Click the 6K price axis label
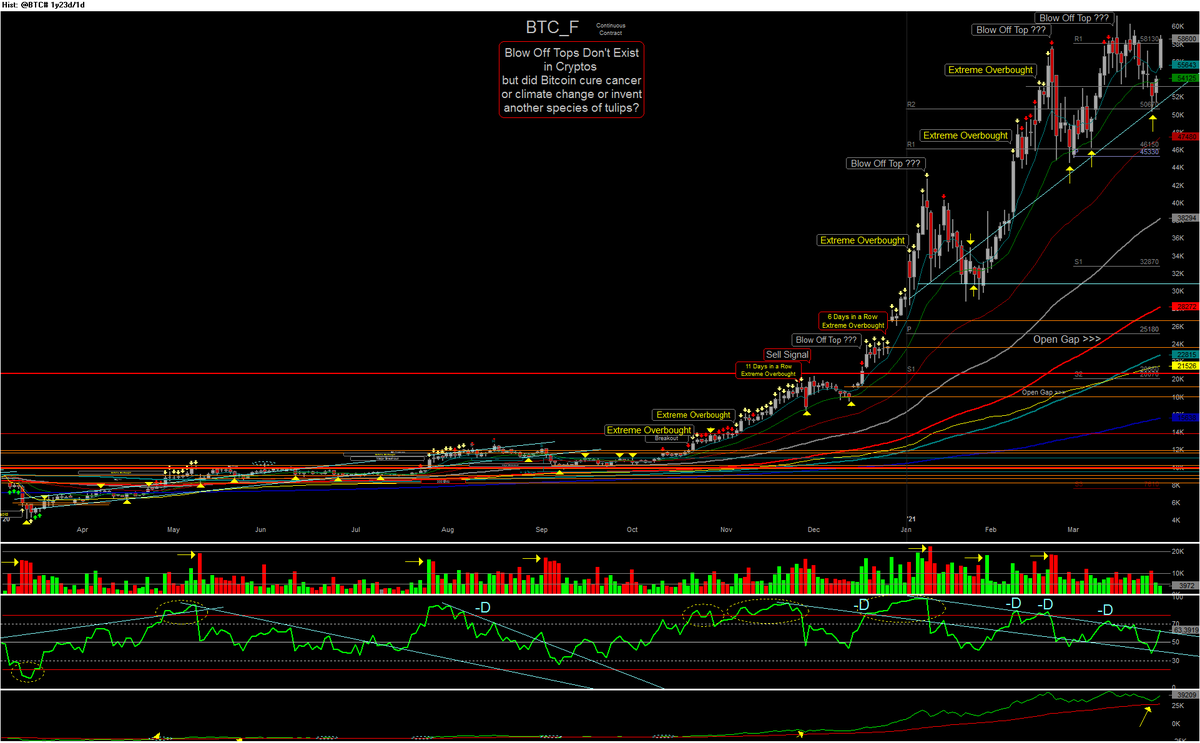Screen dimensions: 1200x743 (x=1178, y=502)
